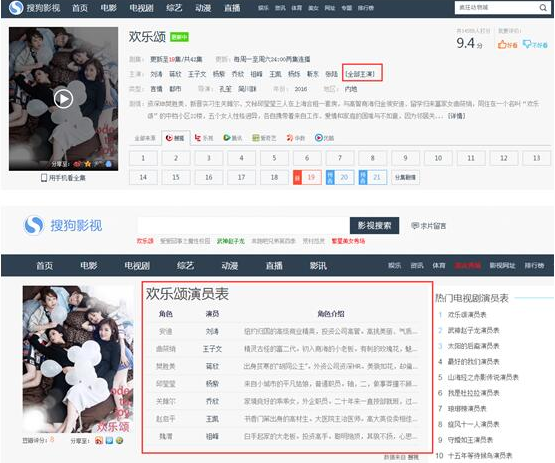Image resolution: width=555 pixels, height=463 pixels.
Task: Open the [全部主演] link
Action: click(x=360, y=74)
